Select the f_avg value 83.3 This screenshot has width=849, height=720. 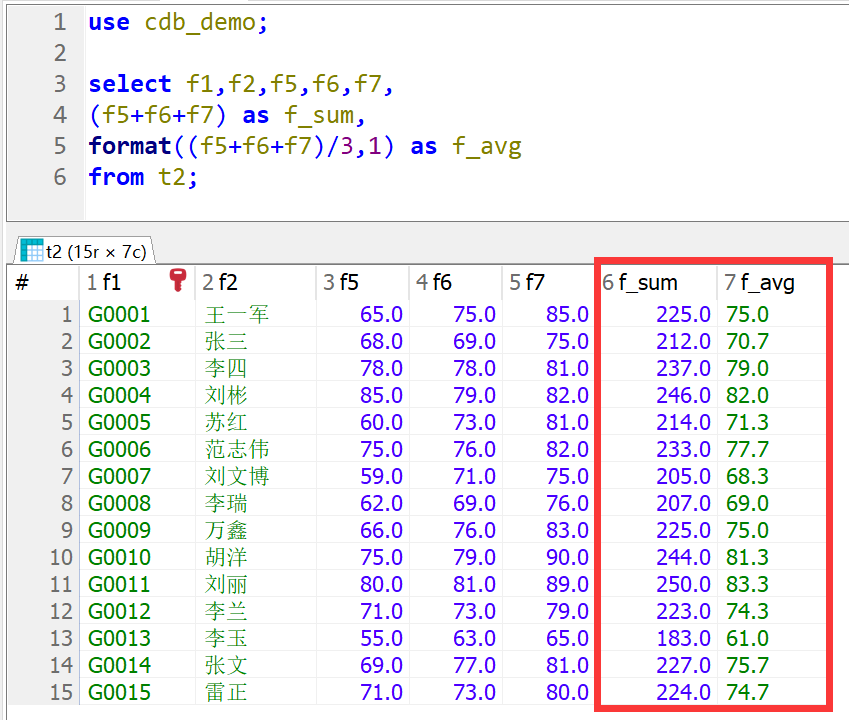click(747, 584)
